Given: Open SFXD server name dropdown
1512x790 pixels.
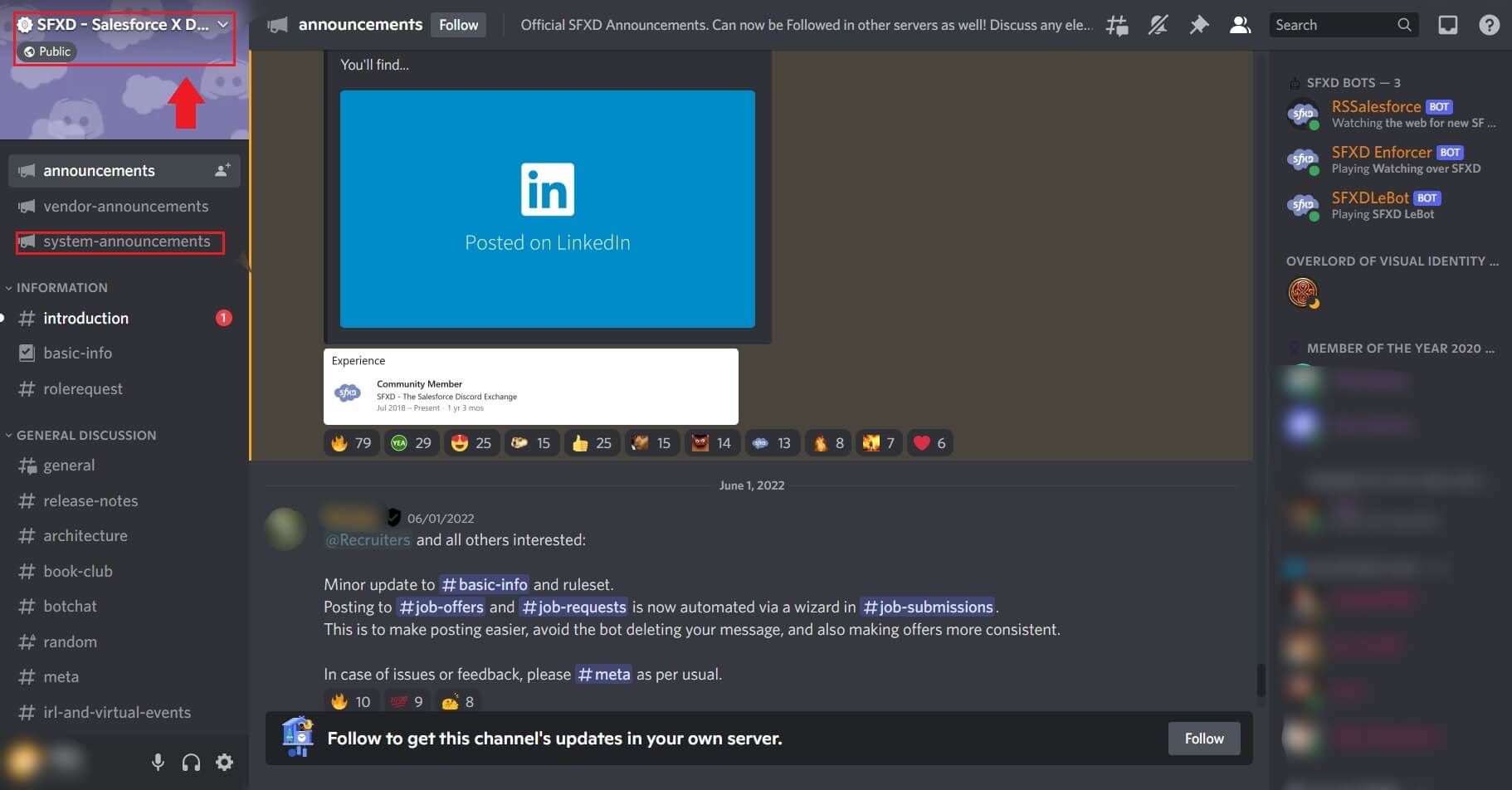Looking at the screenshot, I should pyautogui.click(x=124, y=25).
